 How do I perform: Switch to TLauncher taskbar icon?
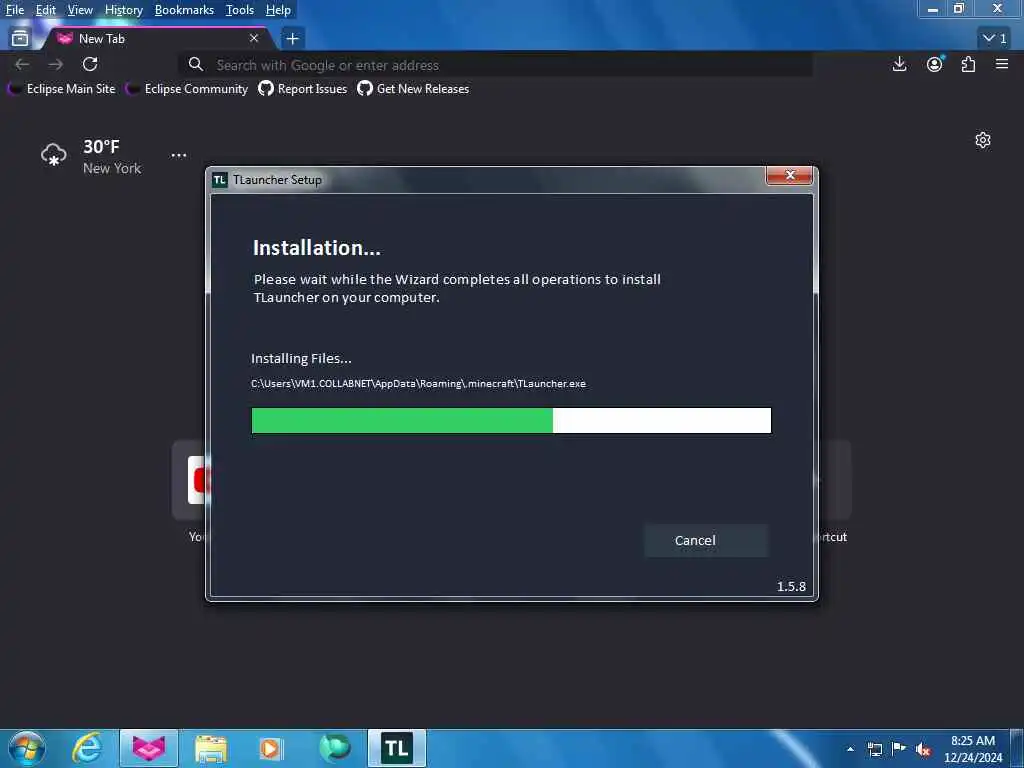pos(397,748)
